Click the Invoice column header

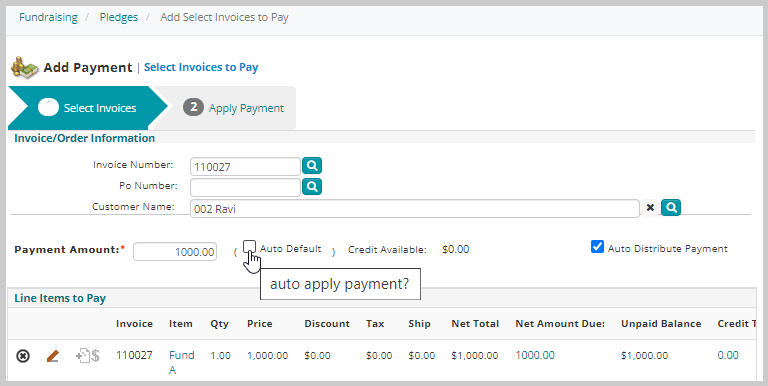point(134,324)
